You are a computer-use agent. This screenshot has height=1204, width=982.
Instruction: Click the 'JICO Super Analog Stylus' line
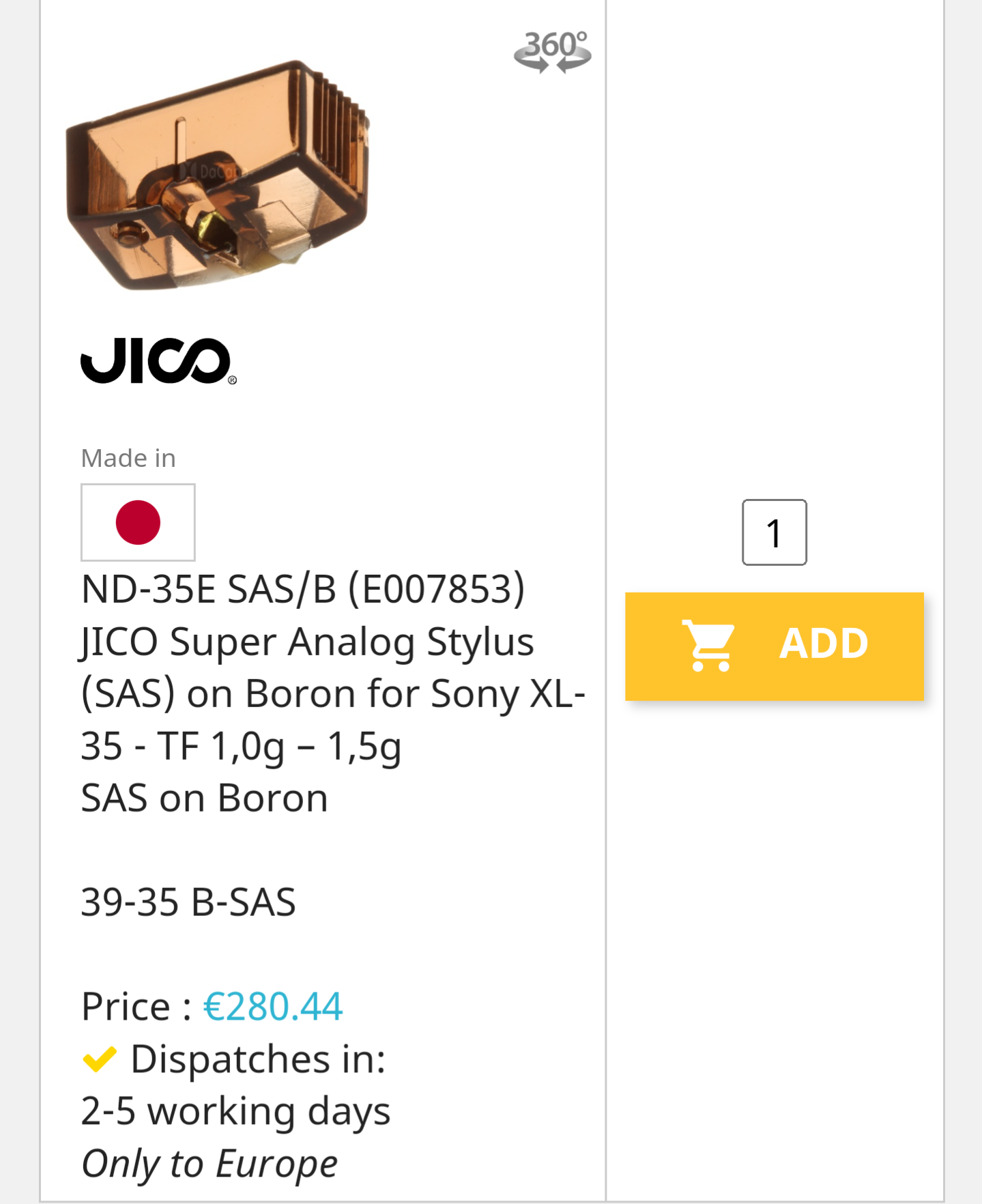coord(307,642)
